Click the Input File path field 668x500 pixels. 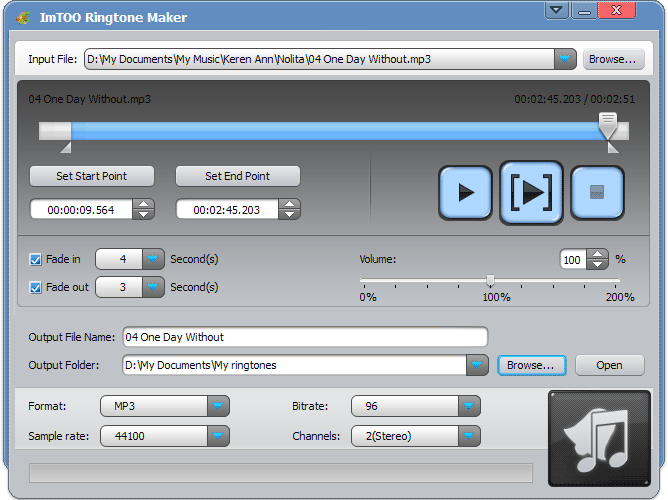click(320, 59)
